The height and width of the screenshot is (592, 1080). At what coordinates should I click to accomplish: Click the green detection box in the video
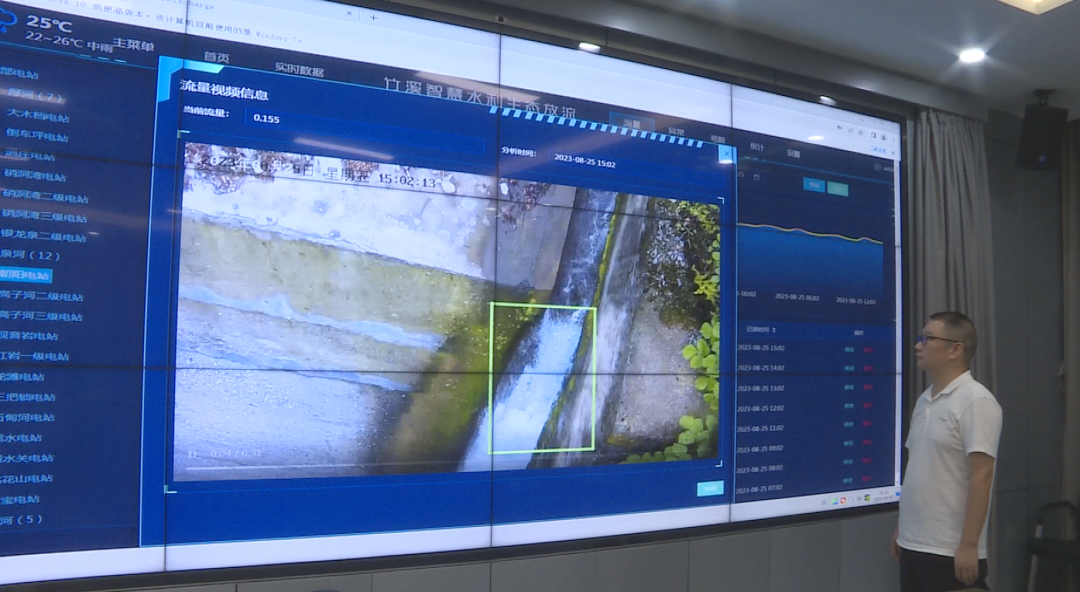[542, 378]
